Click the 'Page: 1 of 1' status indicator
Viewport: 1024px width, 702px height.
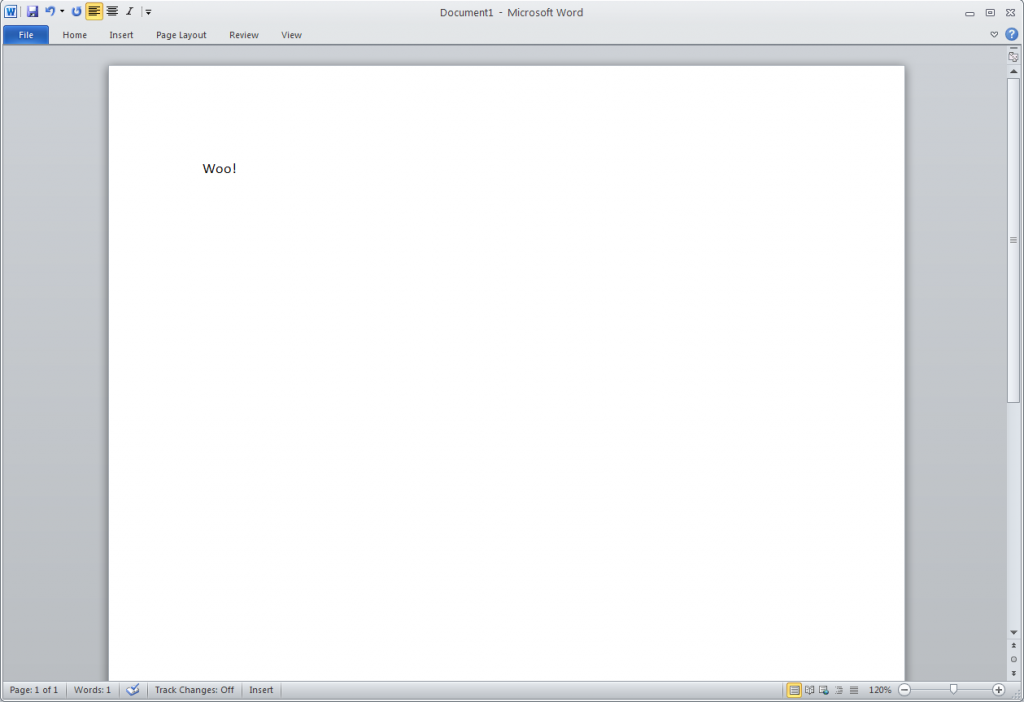(34, 690)
